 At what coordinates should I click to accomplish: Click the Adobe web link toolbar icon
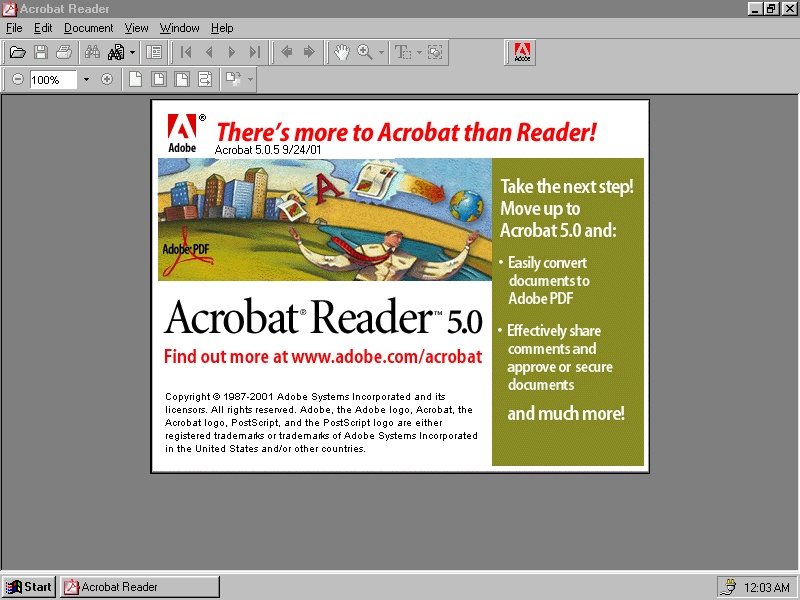522,52
